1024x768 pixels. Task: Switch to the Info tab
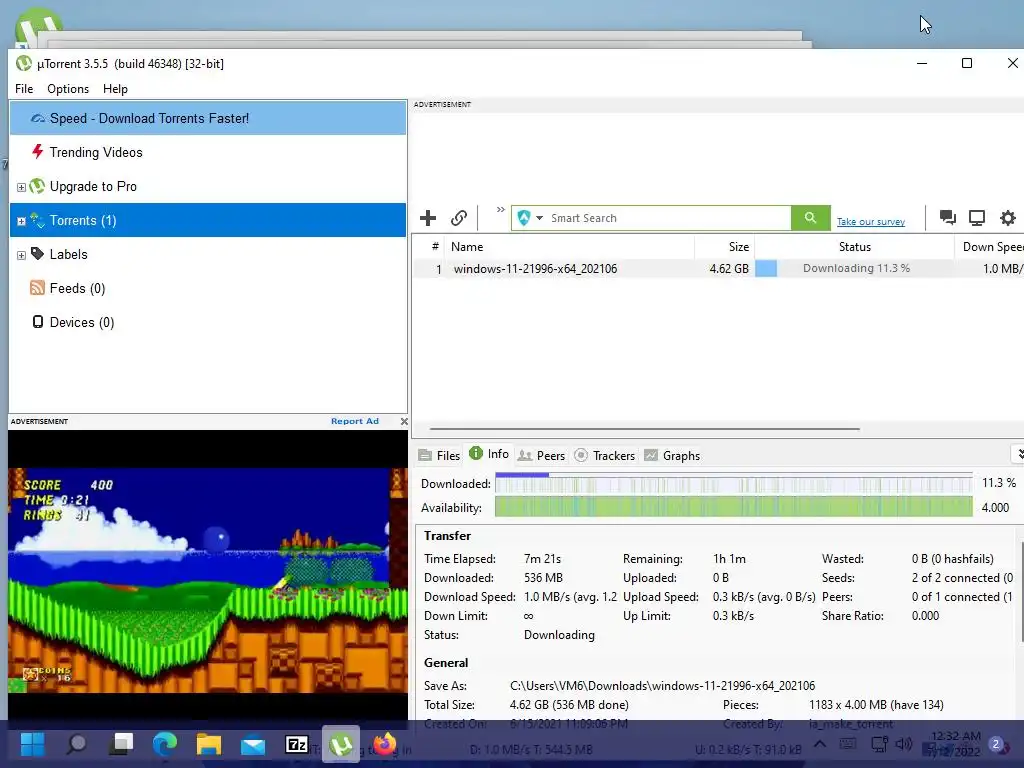[x=489, y=454]
